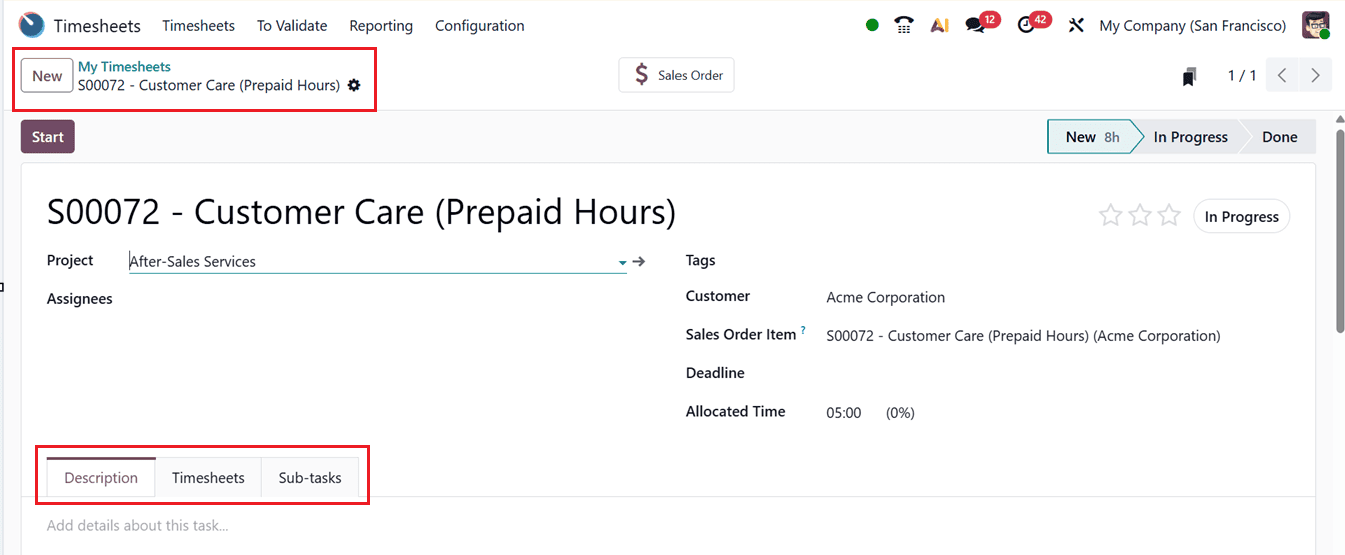Set stage to Done in the status bar
This screenshot has width=1345, height=555.
coord(1280,137)
